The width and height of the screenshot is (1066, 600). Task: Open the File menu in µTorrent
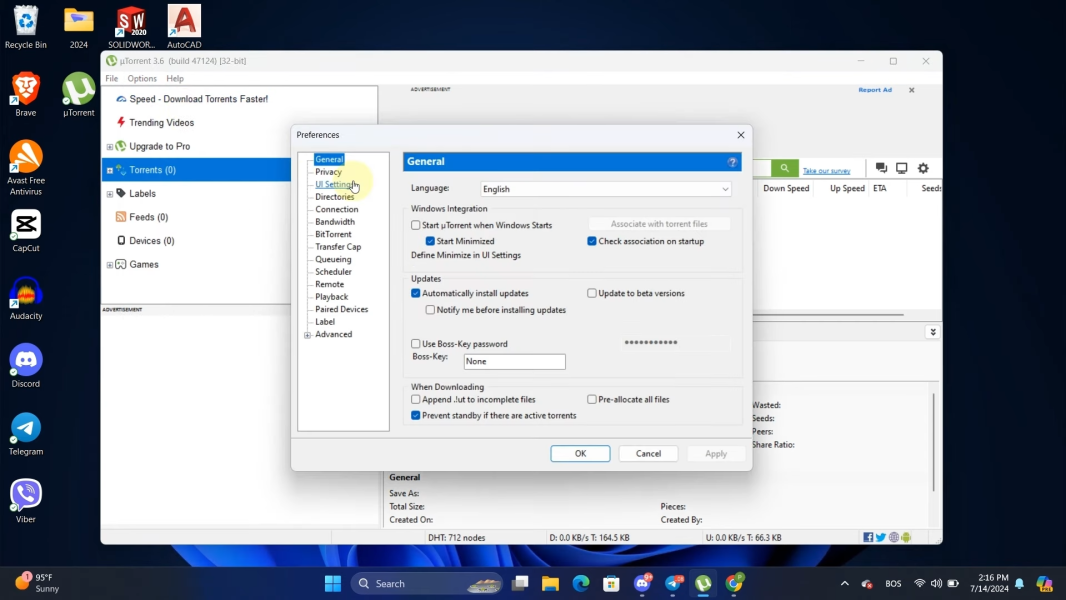point(111,78)
